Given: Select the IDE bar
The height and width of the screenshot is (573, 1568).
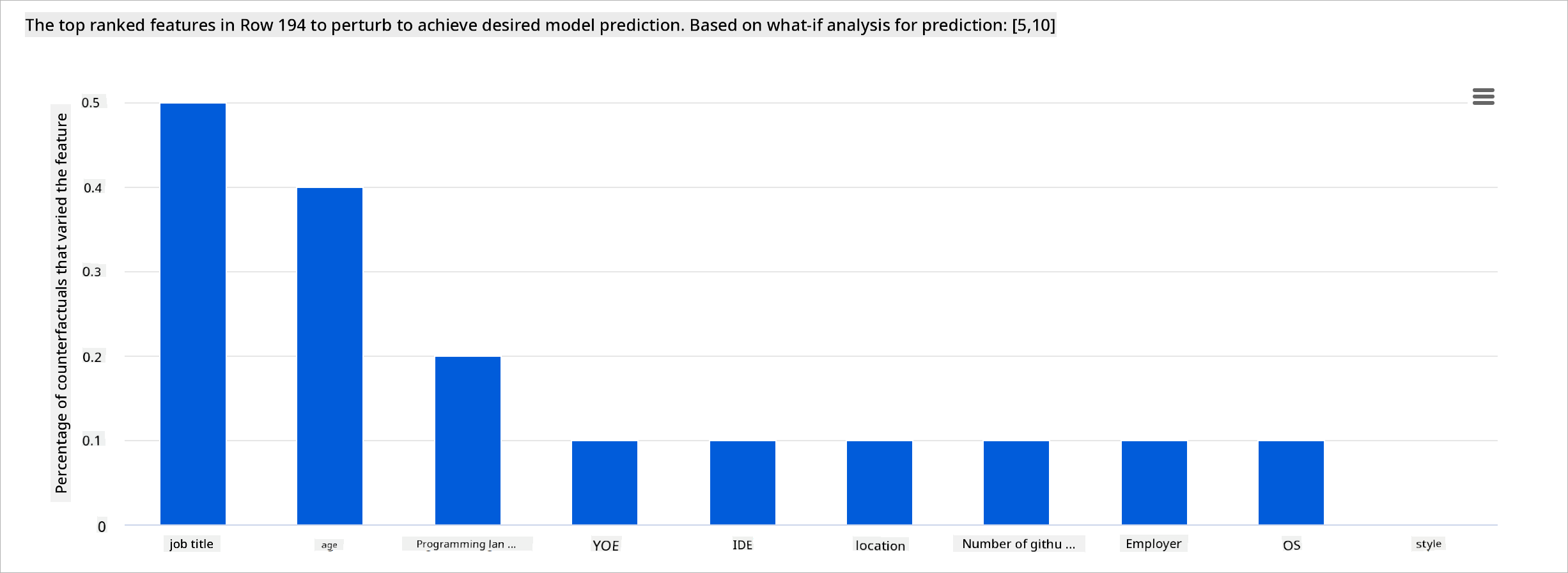Looking at the screenshot, I should point(743,482).
